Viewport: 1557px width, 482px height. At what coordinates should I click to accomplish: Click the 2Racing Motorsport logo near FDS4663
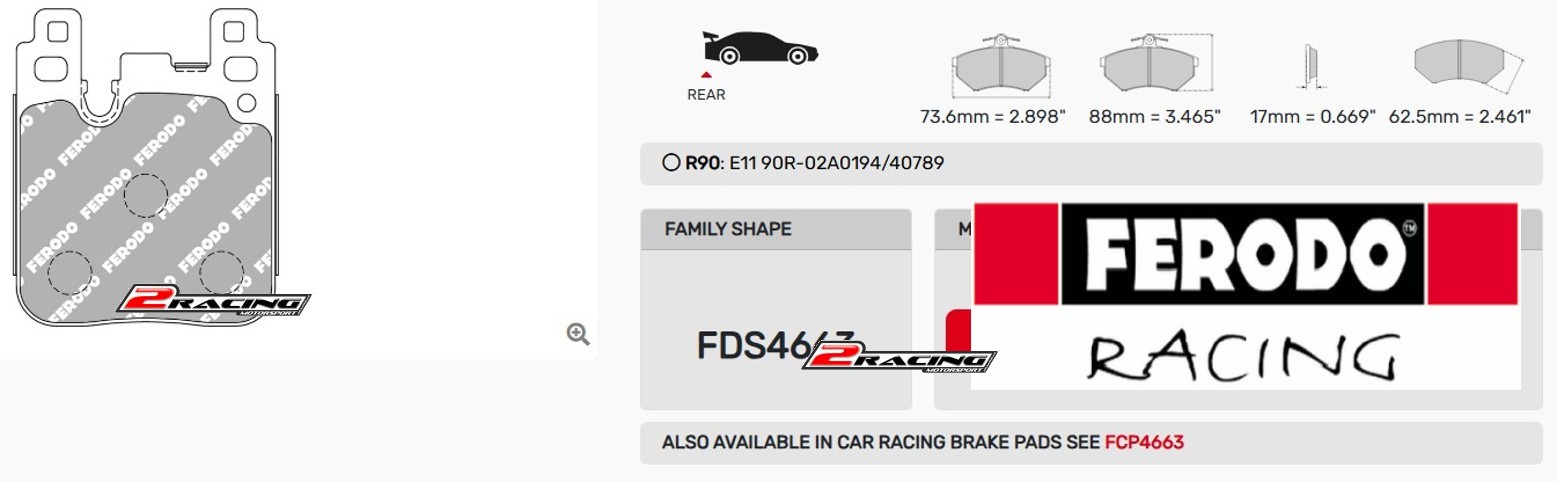(x=899, y=356)
